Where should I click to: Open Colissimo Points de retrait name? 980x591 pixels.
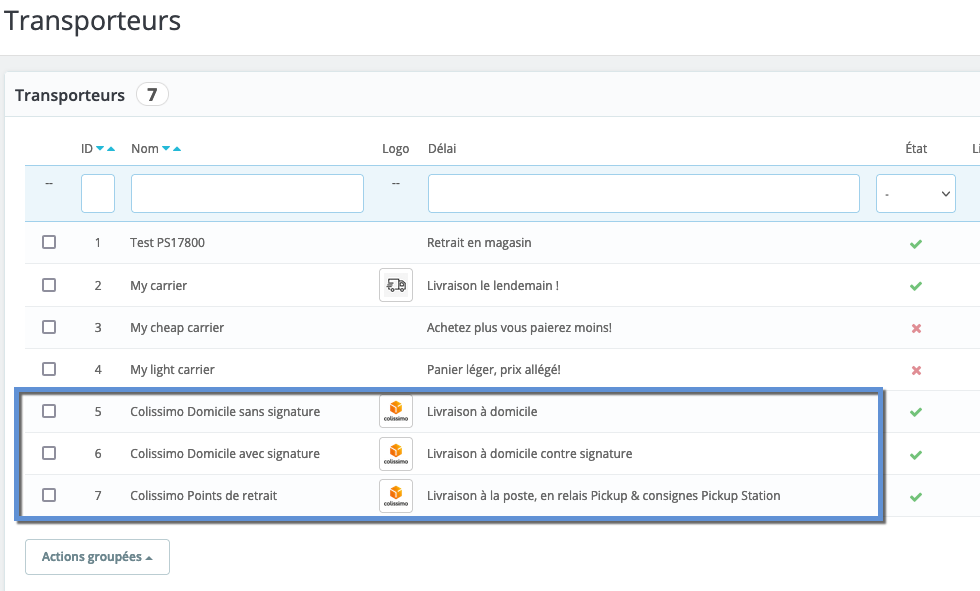click(204, 495)
